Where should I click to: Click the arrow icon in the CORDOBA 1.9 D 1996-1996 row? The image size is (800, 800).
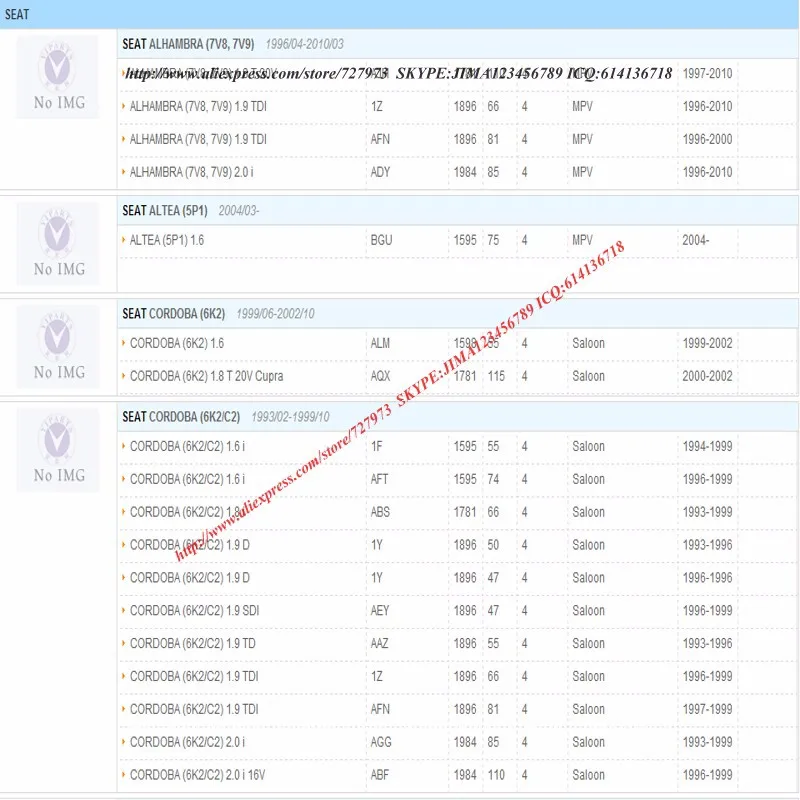pyautogui.click(x=123, y=578)
